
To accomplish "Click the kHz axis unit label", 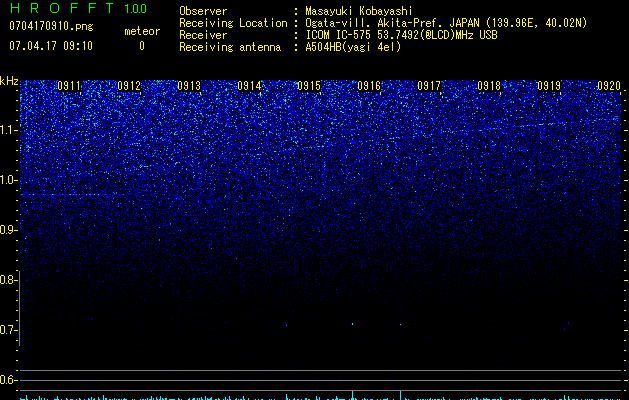I will tap(9, 81).
